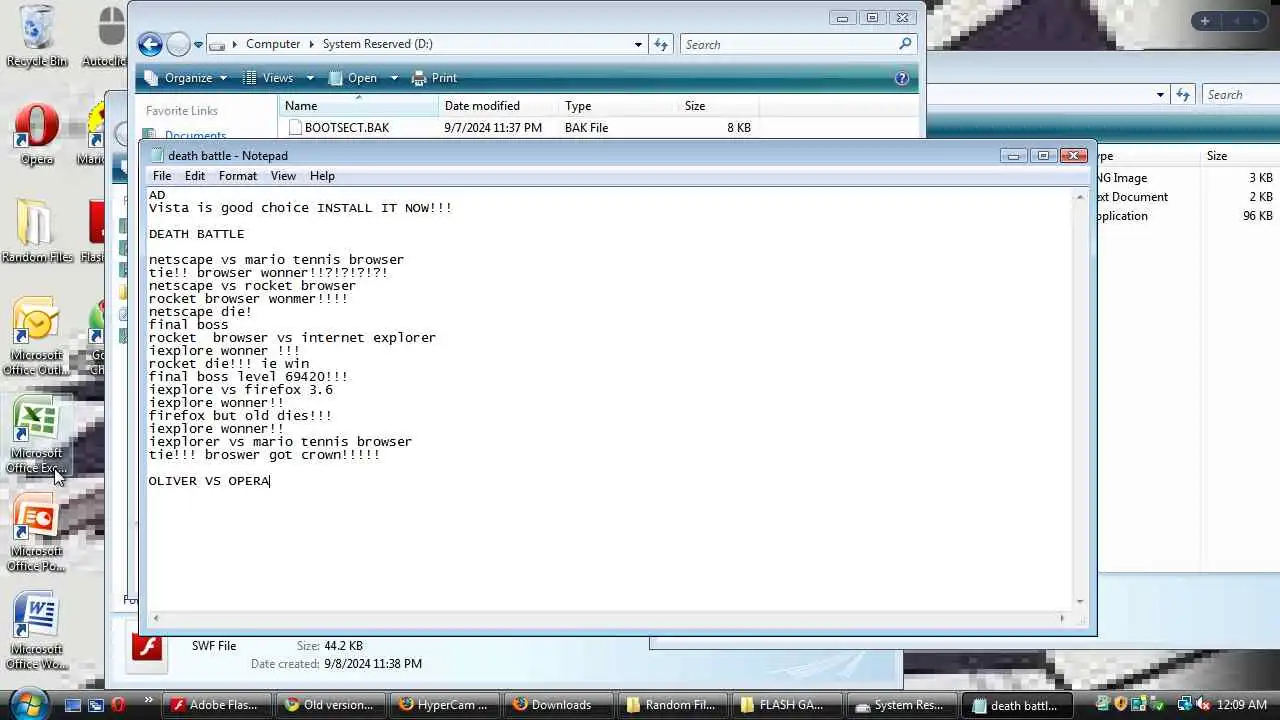
Task: Launch Opera from quick launch bar
Action: pos(118,705)
